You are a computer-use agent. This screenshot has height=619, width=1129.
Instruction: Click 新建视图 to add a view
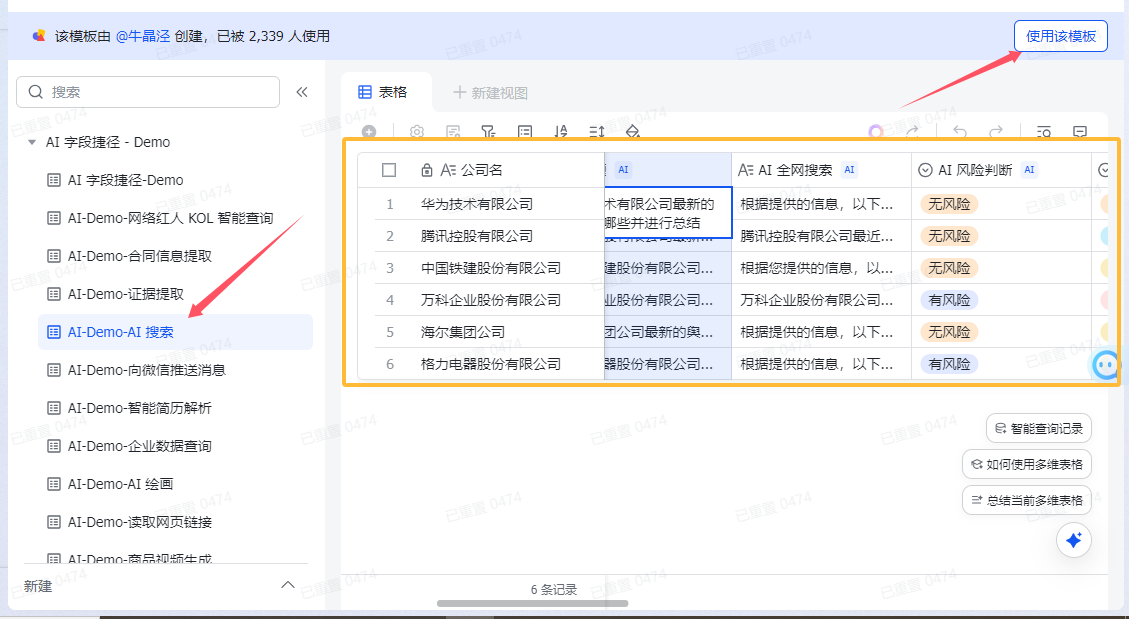490,93
